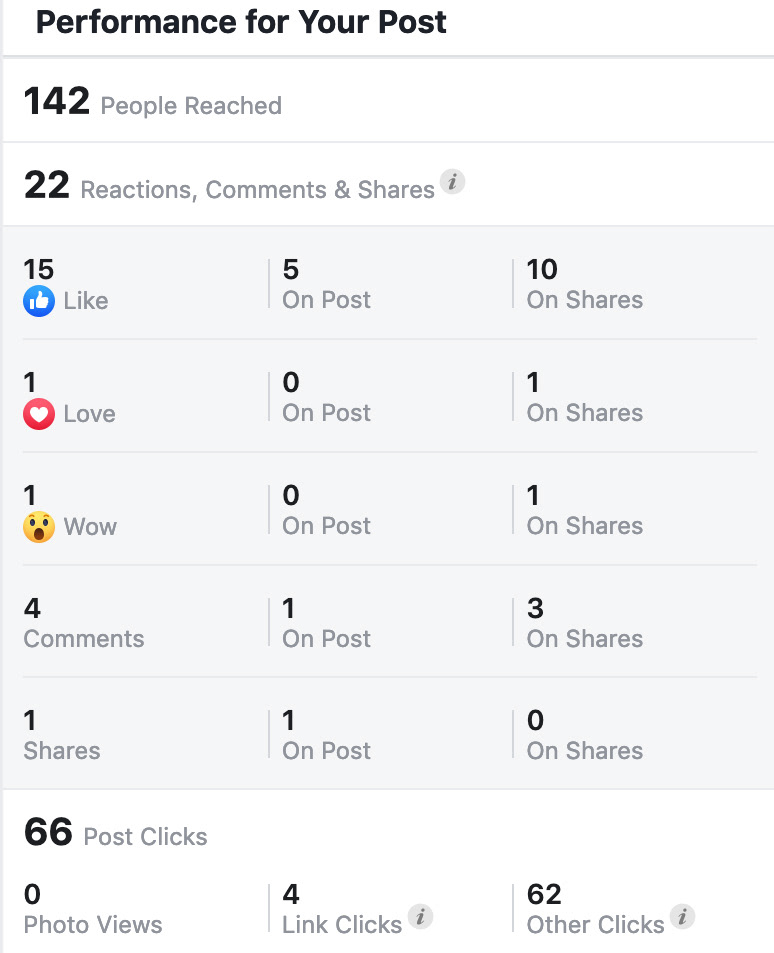
Task: Click the Comments total label
Action: click(x=84, y=639)
